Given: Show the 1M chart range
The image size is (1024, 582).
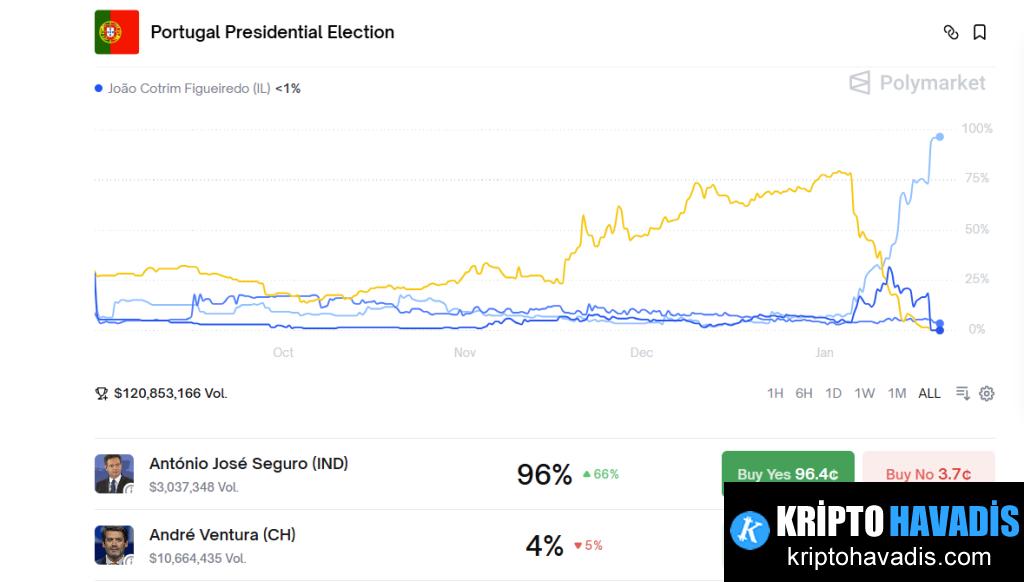Looking at the screenshot, I should [897, 393].
